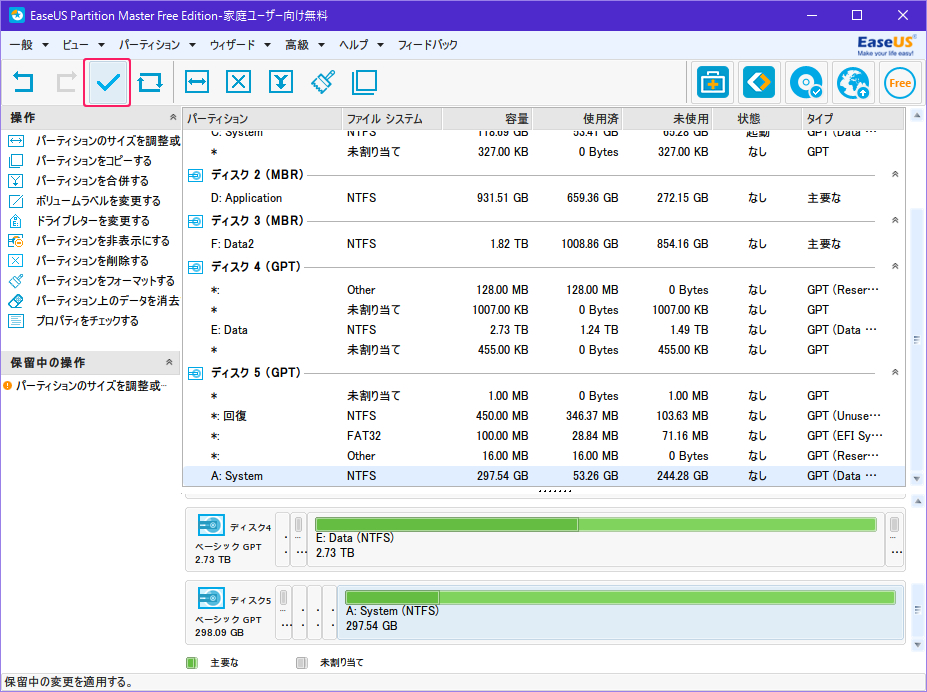Select the resize/move partition toolbar icon
This screenshot has height=692, width=927.
(197, 82)
